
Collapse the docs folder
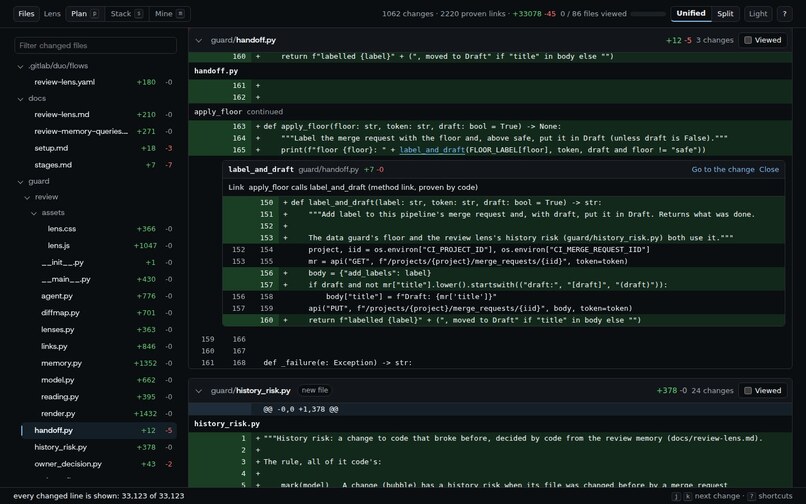[21, 98]
